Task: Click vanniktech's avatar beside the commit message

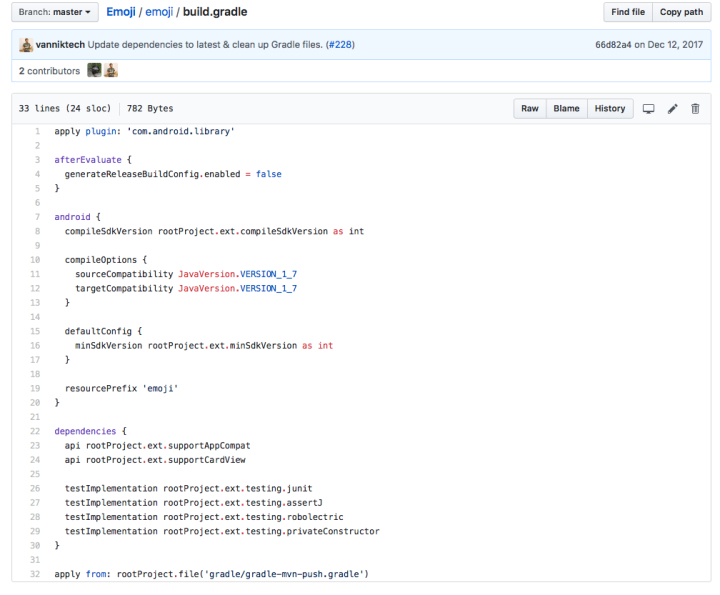Action: 25,45
